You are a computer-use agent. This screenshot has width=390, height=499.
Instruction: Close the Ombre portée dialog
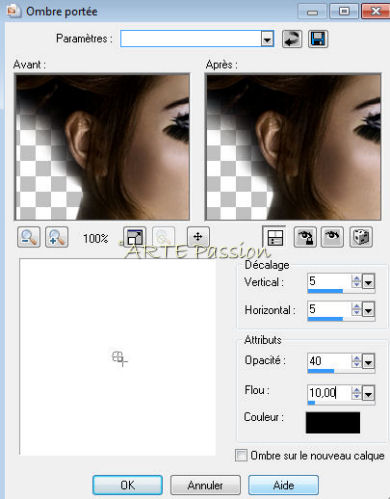click(x=375, y=12)
